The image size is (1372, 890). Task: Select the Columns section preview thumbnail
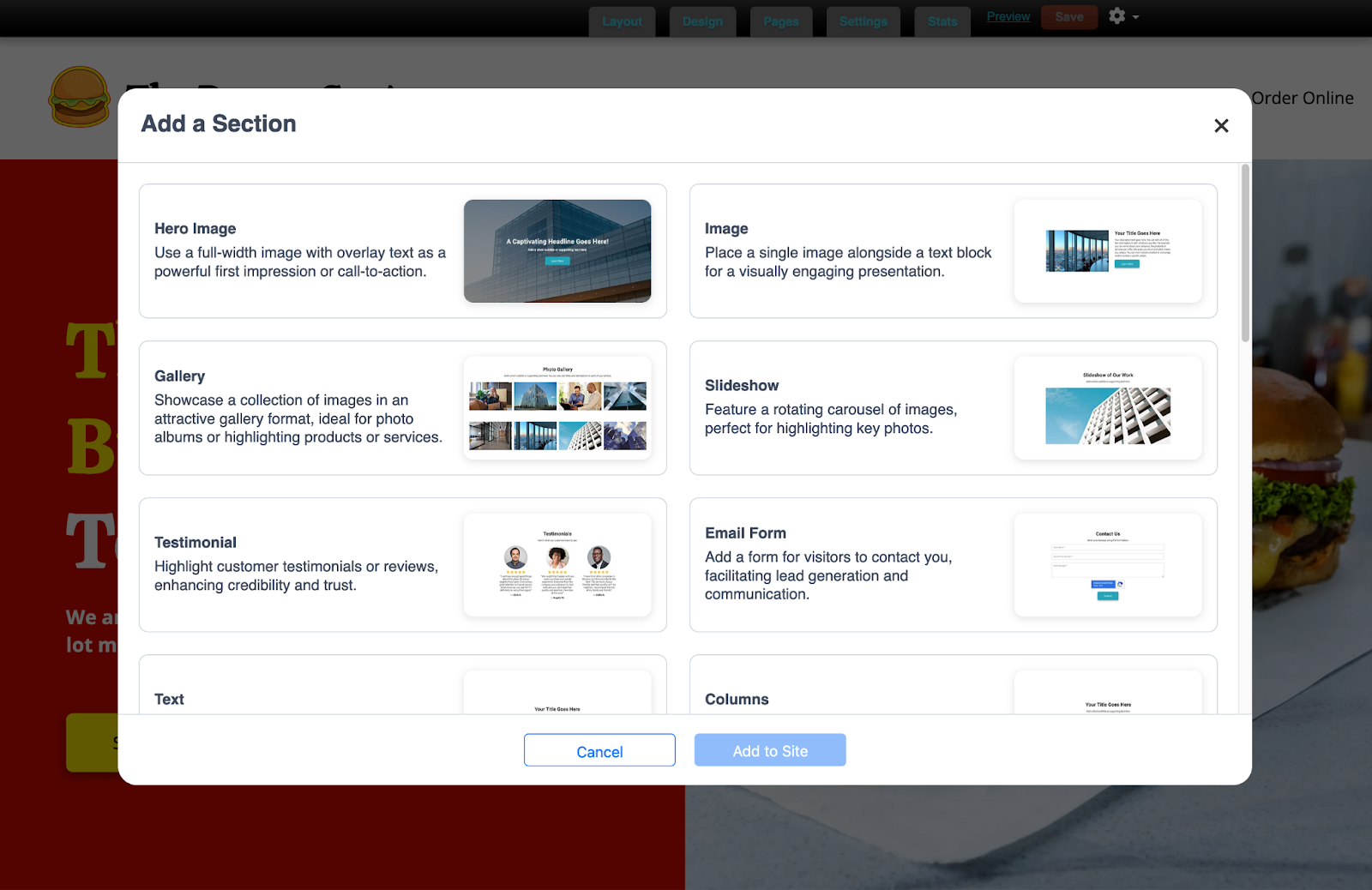tap(1108, 693)
